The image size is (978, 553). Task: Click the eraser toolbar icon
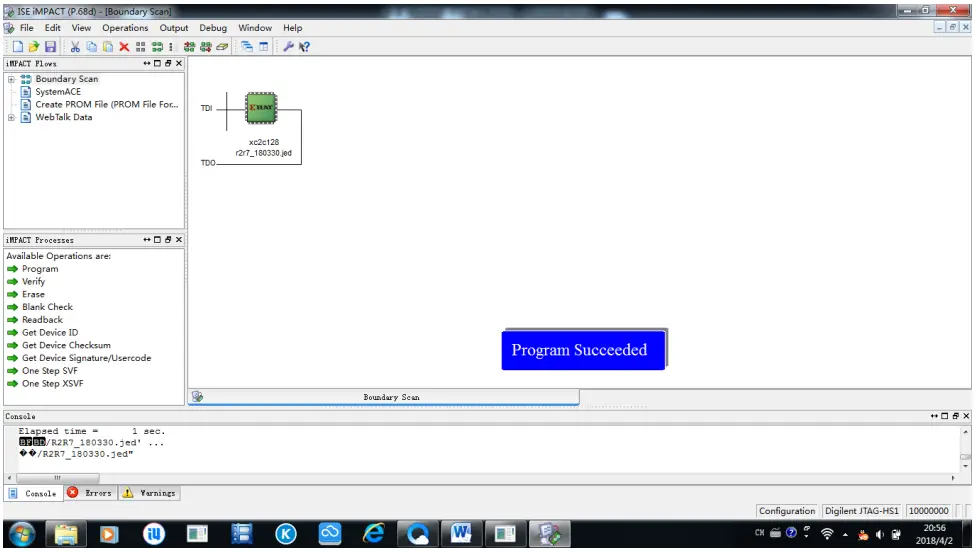tap(222, 47)
